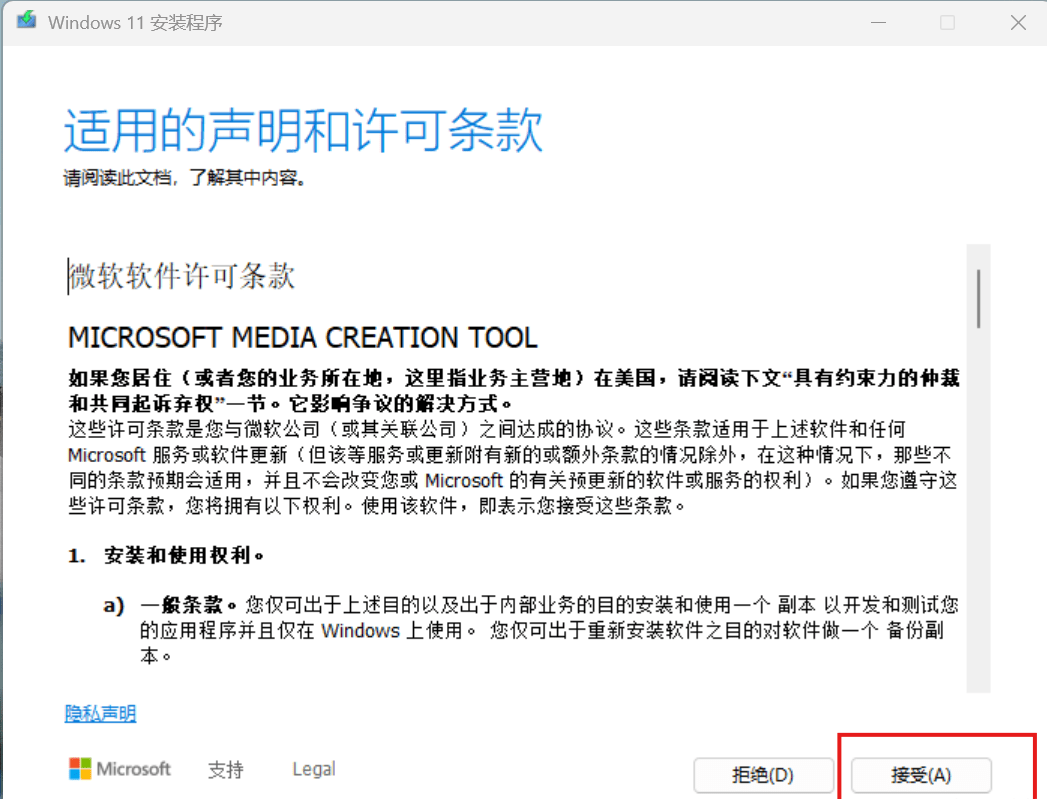The width and height of the screenshot is (1047, 799).
Task: Open the Legal link
Action: [313, 768]
